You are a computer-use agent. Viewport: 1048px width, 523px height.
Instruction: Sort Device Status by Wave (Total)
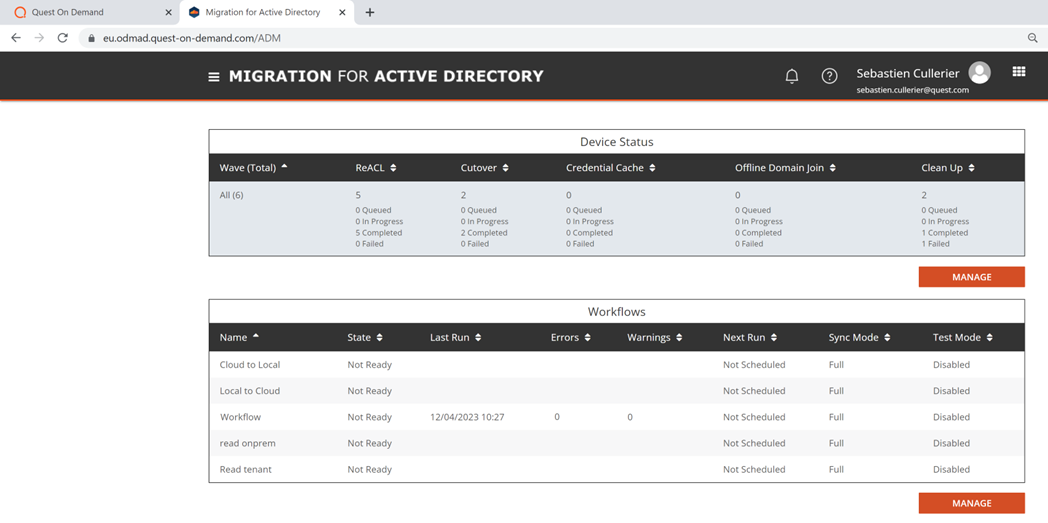(254, 168)
